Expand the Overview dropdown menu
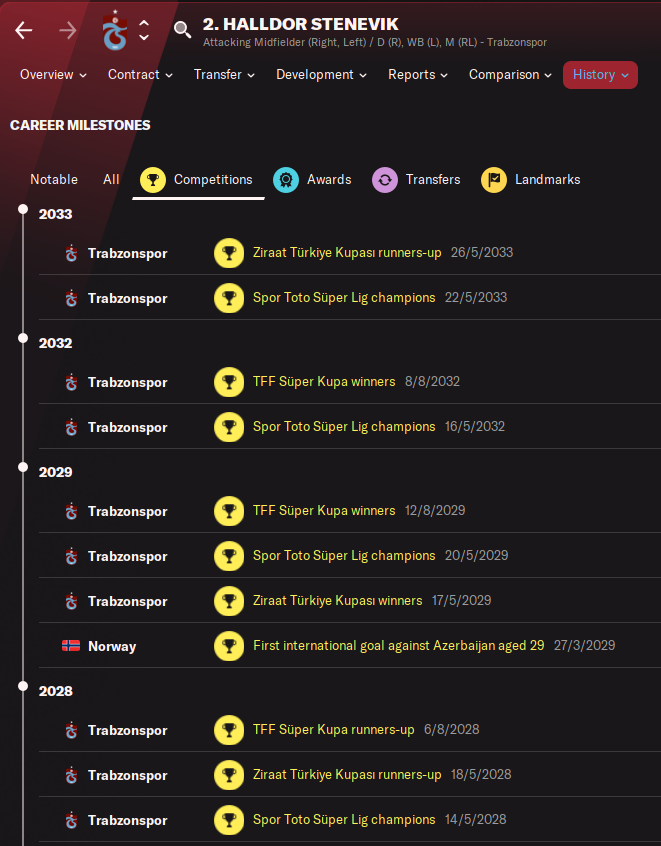 tap(53, 75)
